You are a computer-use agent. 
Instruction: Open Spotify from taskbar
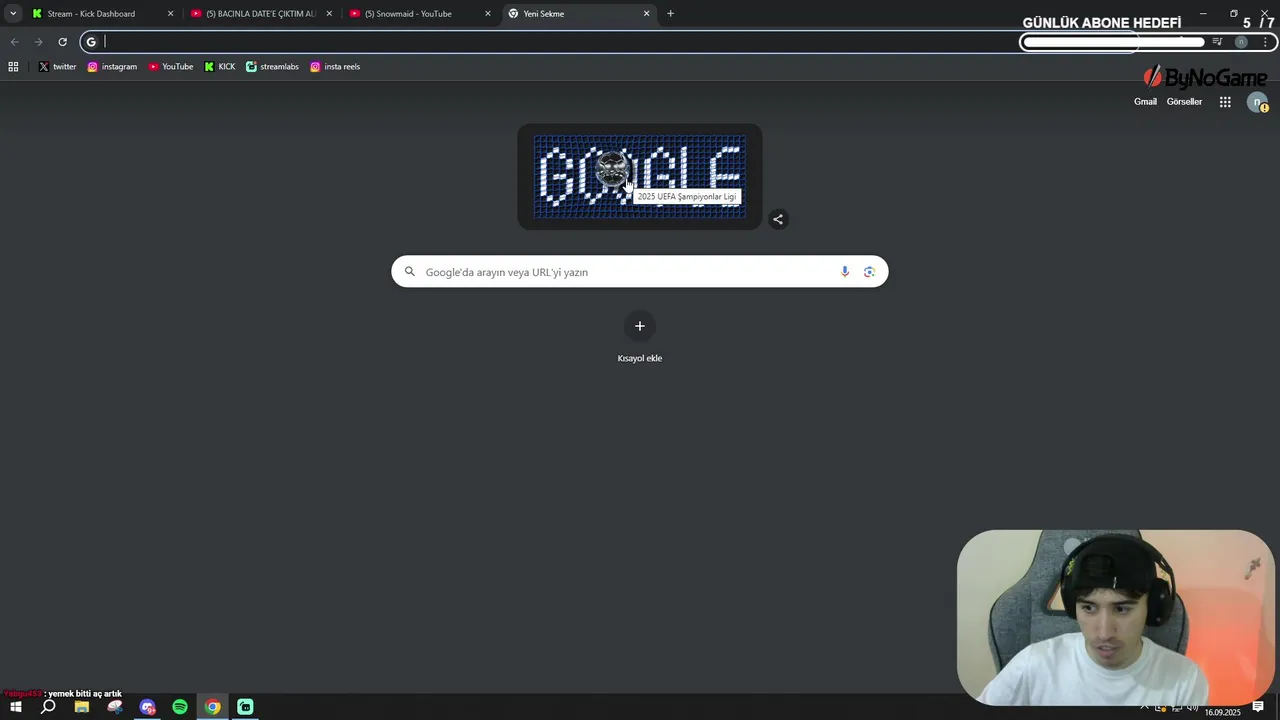pos(180,707)
